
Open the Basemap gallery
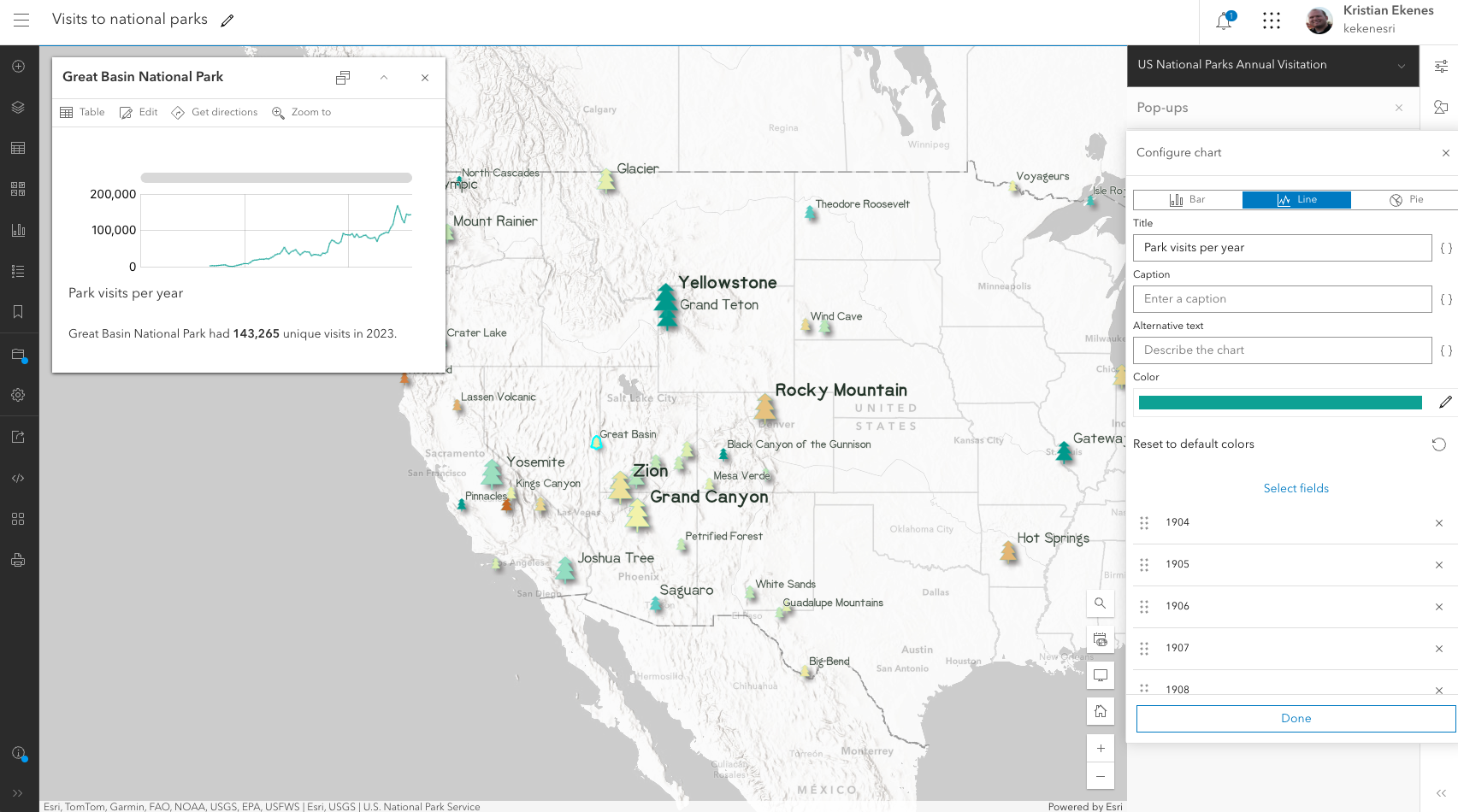(x=18, y=189)
